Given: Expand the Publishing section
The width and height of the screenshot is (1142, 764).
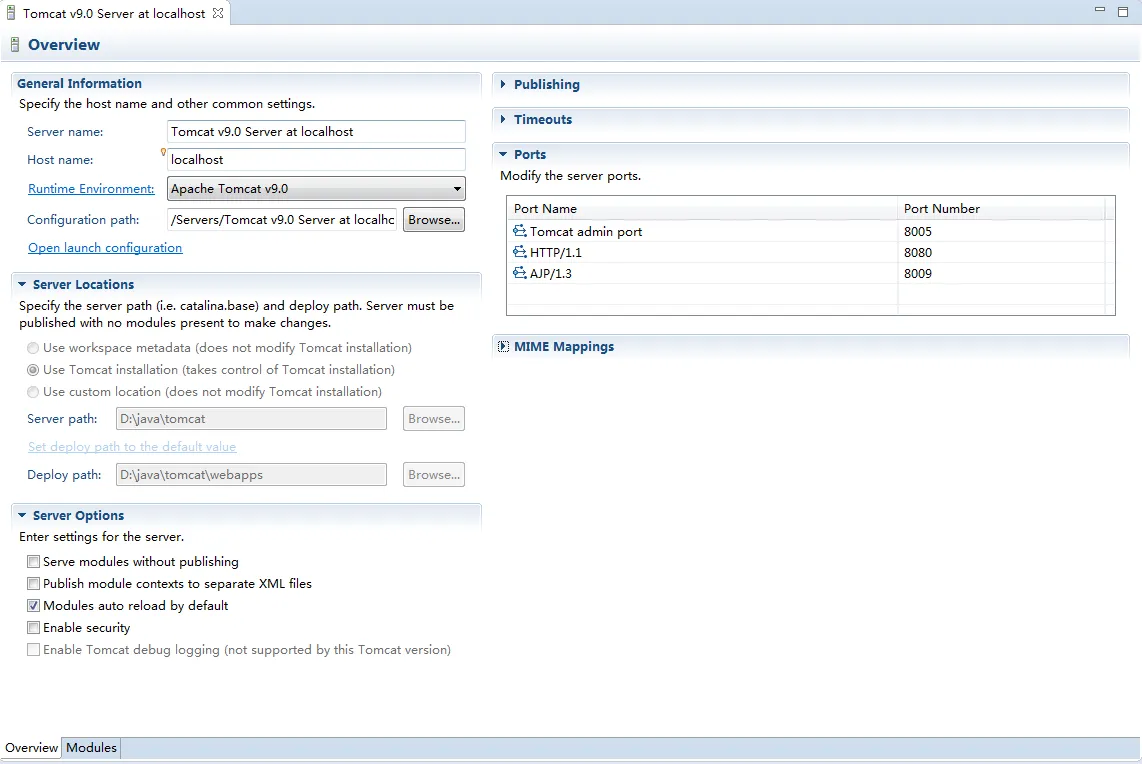Looking at the screenshot, I should point(503,84).
